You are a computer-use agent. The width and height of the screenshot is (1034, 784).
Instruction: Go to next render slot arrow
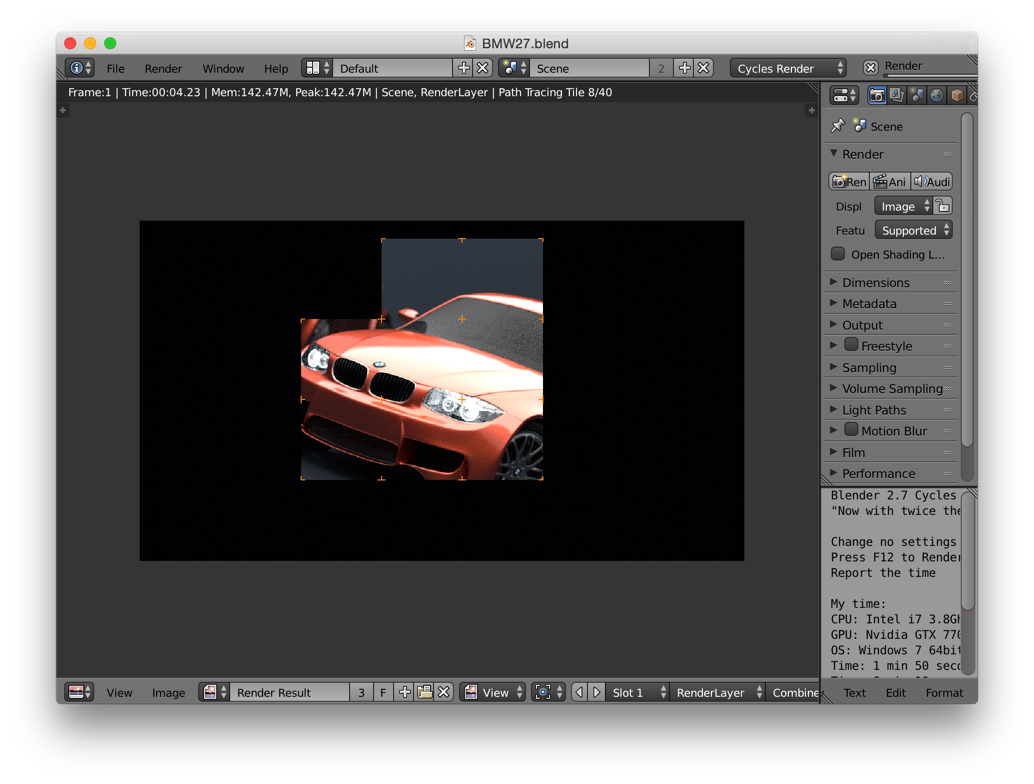point(596,692)
